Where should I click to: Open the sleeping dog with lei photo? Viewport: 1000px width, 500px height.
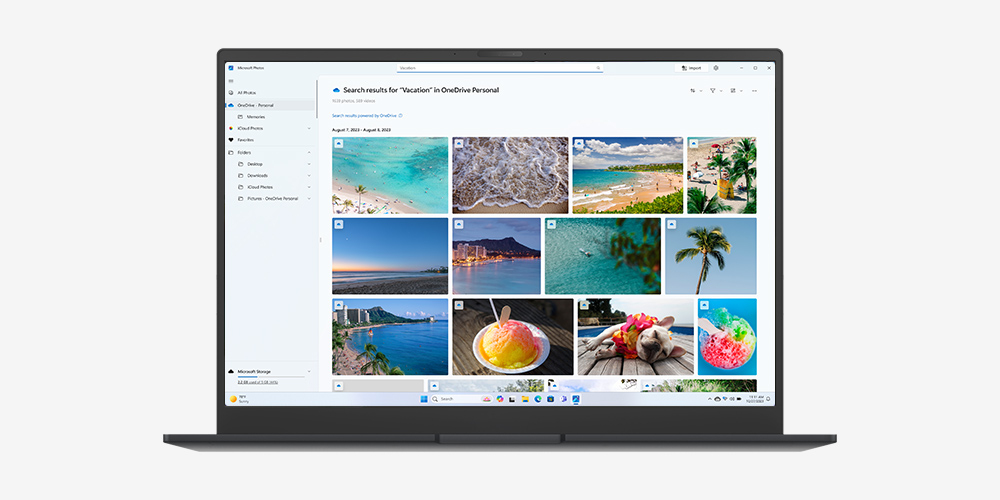tap(636, 337)
